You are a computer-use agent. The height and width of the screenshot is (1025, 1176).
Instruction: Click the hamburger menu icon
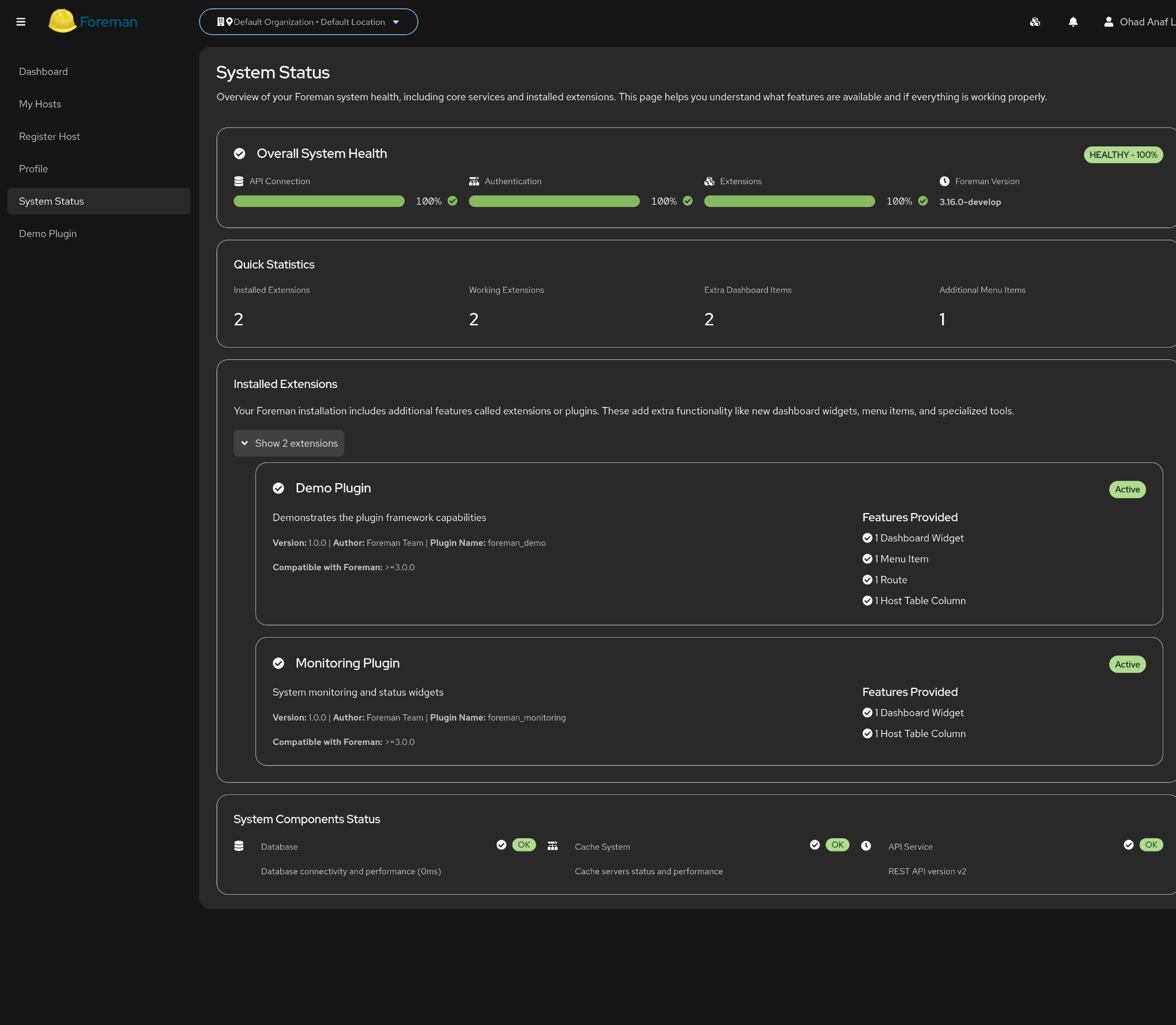tap(21, 22)
